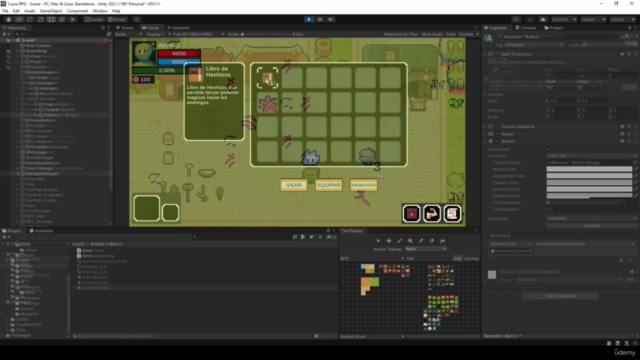Toggle the Button component checkbox
This screenshot has height=360, width=640.
[x=497, y=141]
